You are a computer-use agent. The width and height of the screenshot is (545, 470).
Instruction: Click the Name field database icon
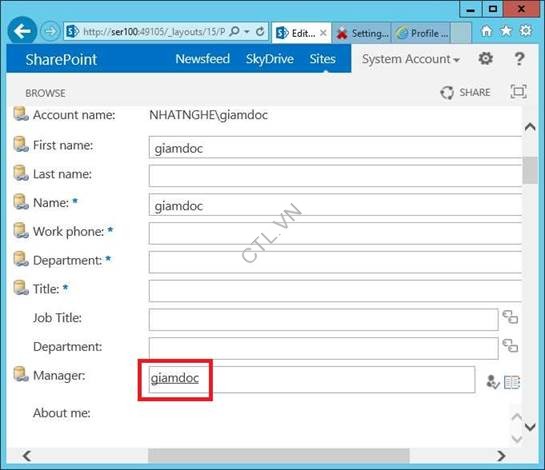click(x=21, y=202)
